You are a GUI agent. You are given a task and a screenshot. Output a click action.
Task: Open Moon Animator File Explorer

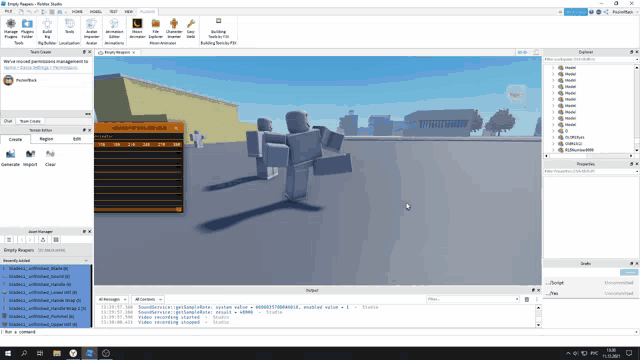click(156, 28)
